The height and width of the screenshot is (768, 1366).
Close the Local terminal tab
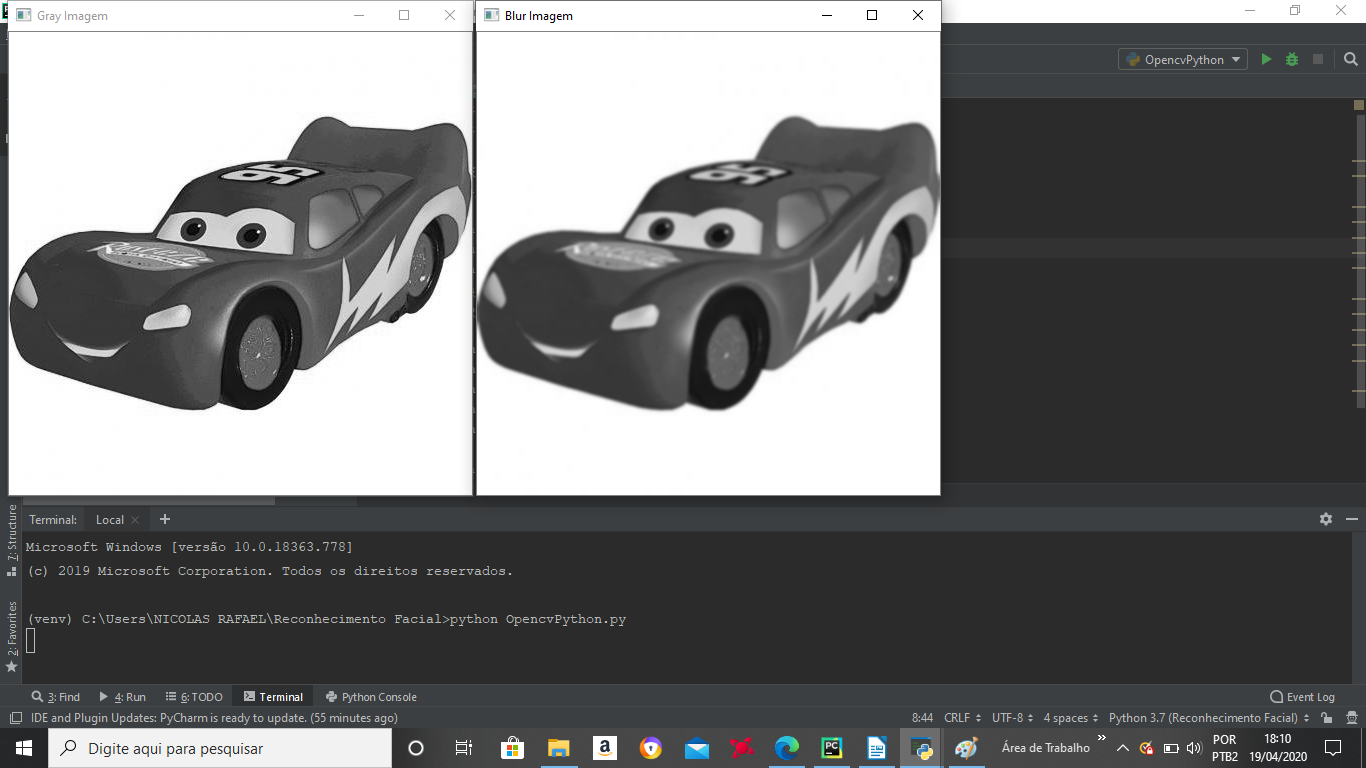tap(135, 520)
